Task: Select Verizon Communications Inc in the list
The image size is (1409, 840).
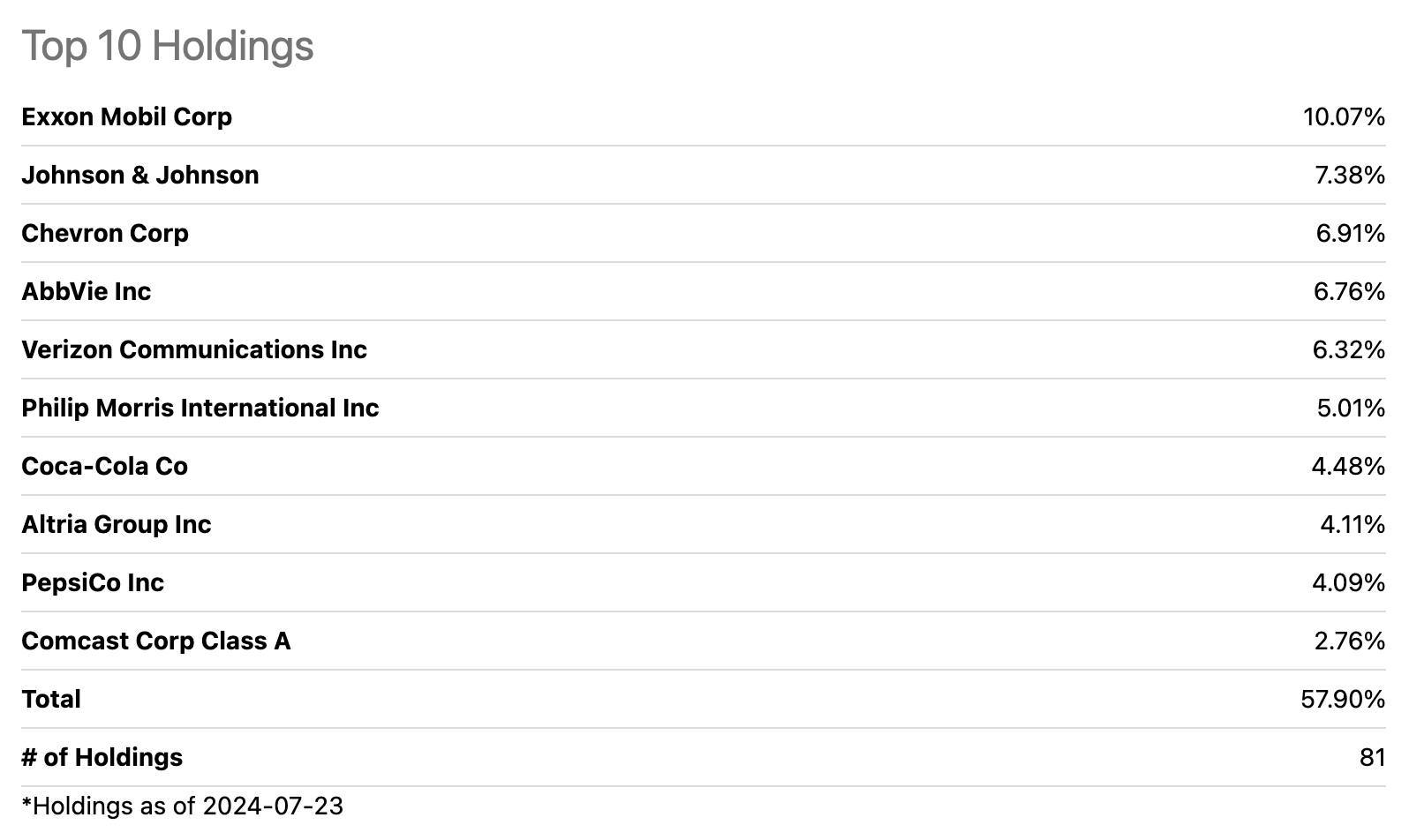Action: coord(193,350)
